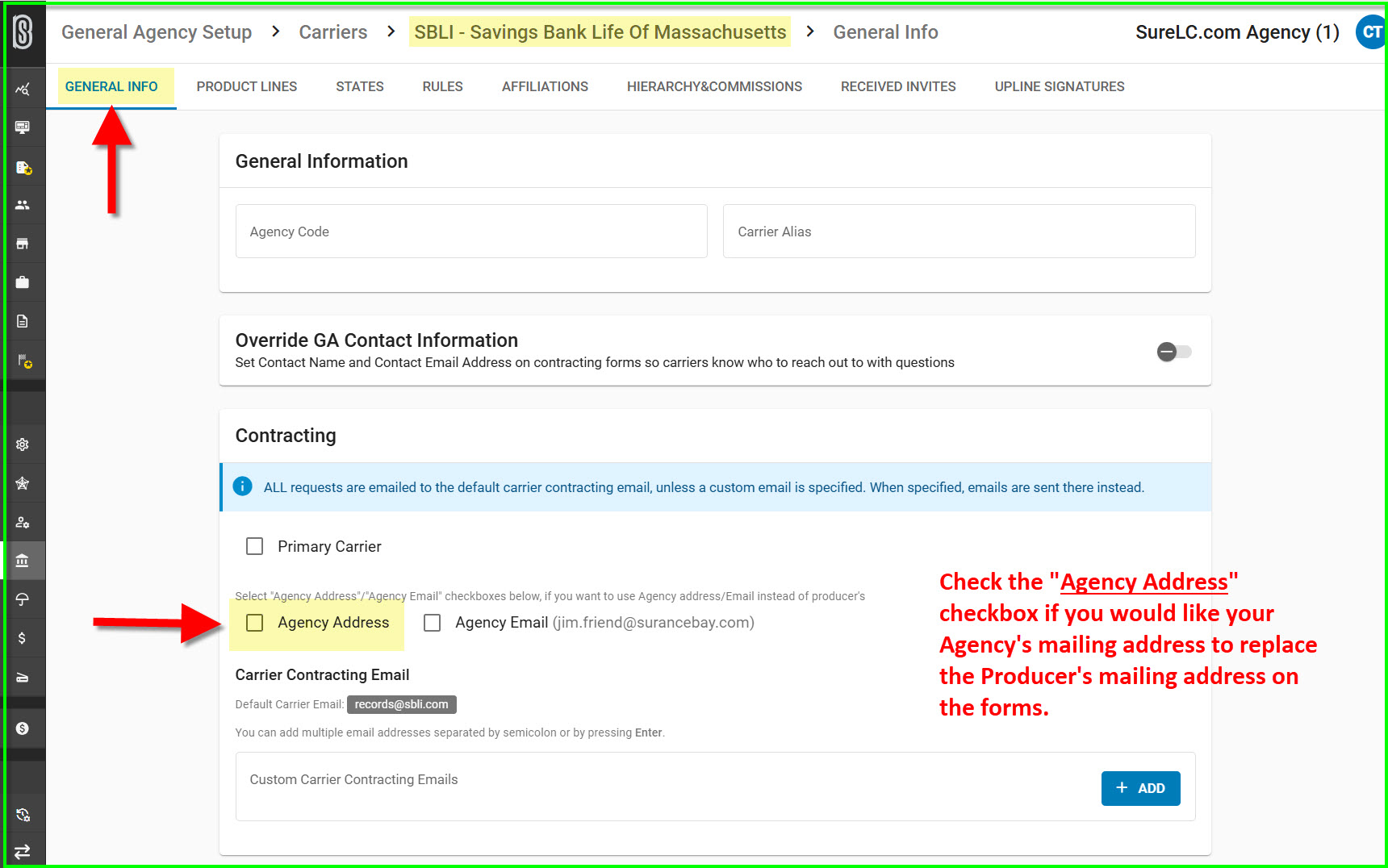Open the settings gear sidebar icon
The width and height of the screenshot is (1388, 868).
click(23, 444)
